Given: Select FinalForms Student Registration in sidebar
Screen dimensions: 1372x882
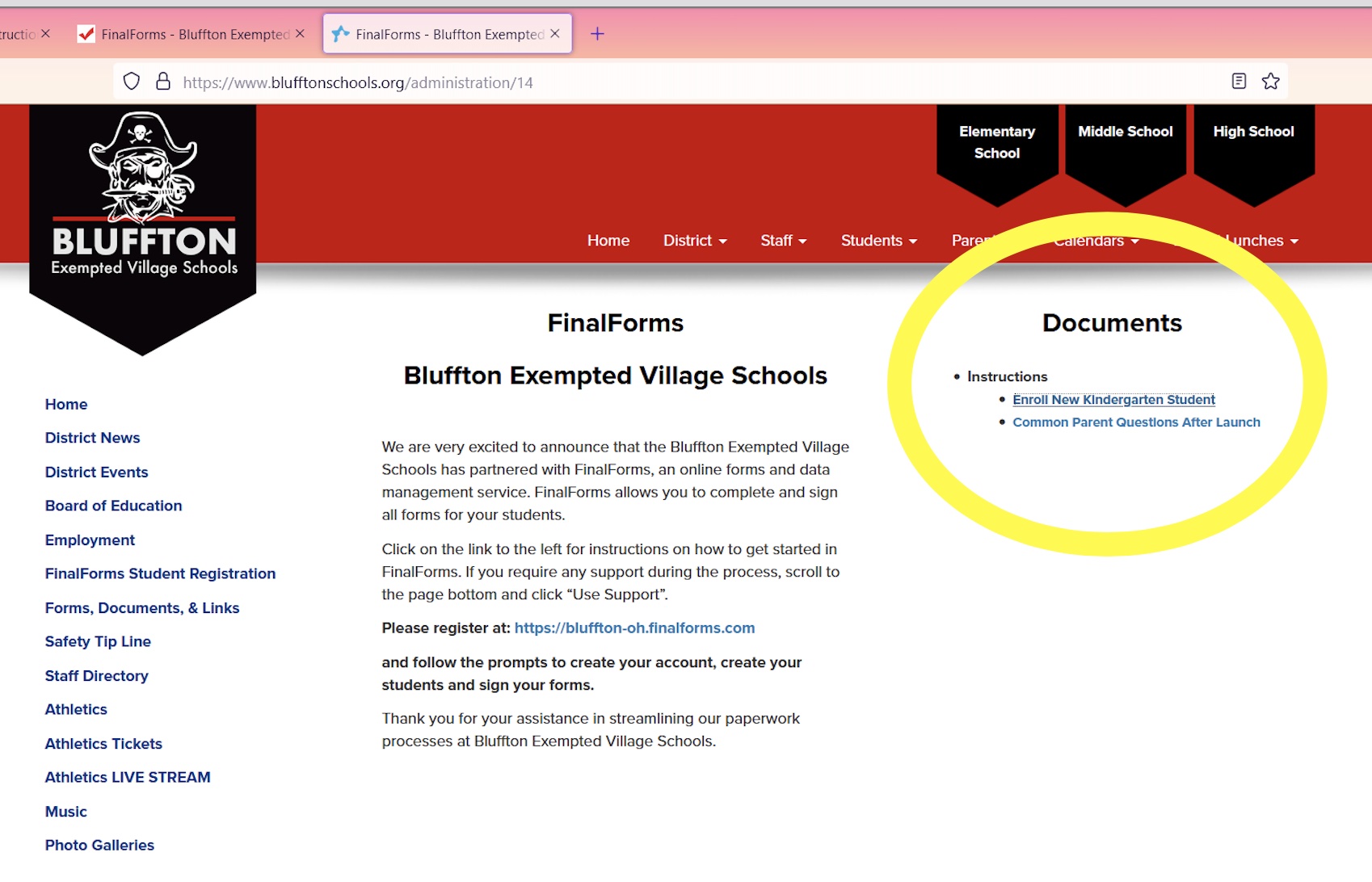Looking at the screenshot, I should click(x=160, y=573).
